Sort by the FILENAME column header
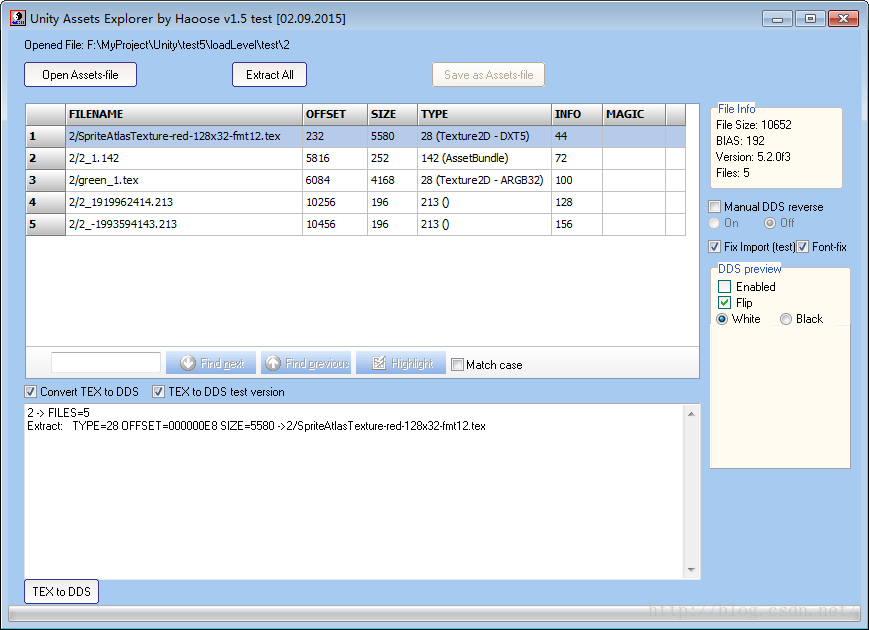 tap(184, 114)
